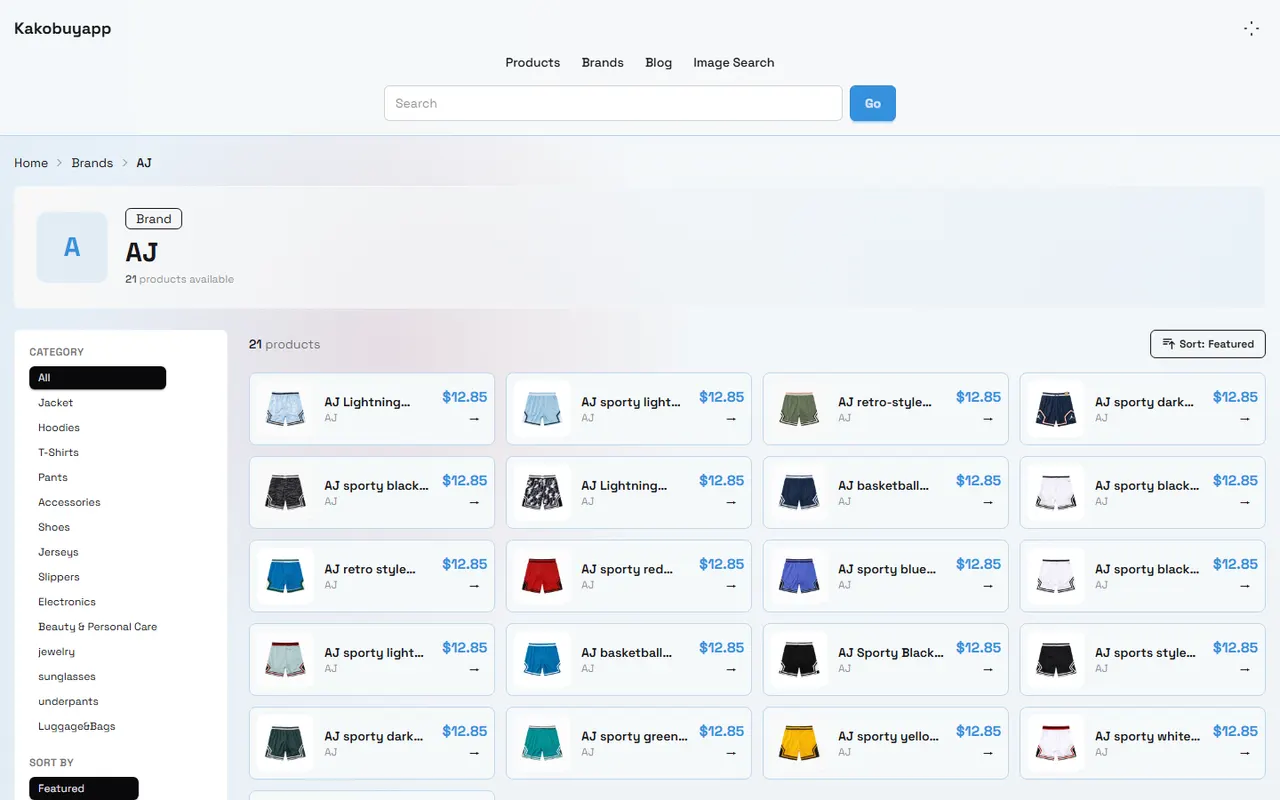Toggle the theme icon in top-right corner
Screen dimensions: 1280x800
pos(1251,28)
